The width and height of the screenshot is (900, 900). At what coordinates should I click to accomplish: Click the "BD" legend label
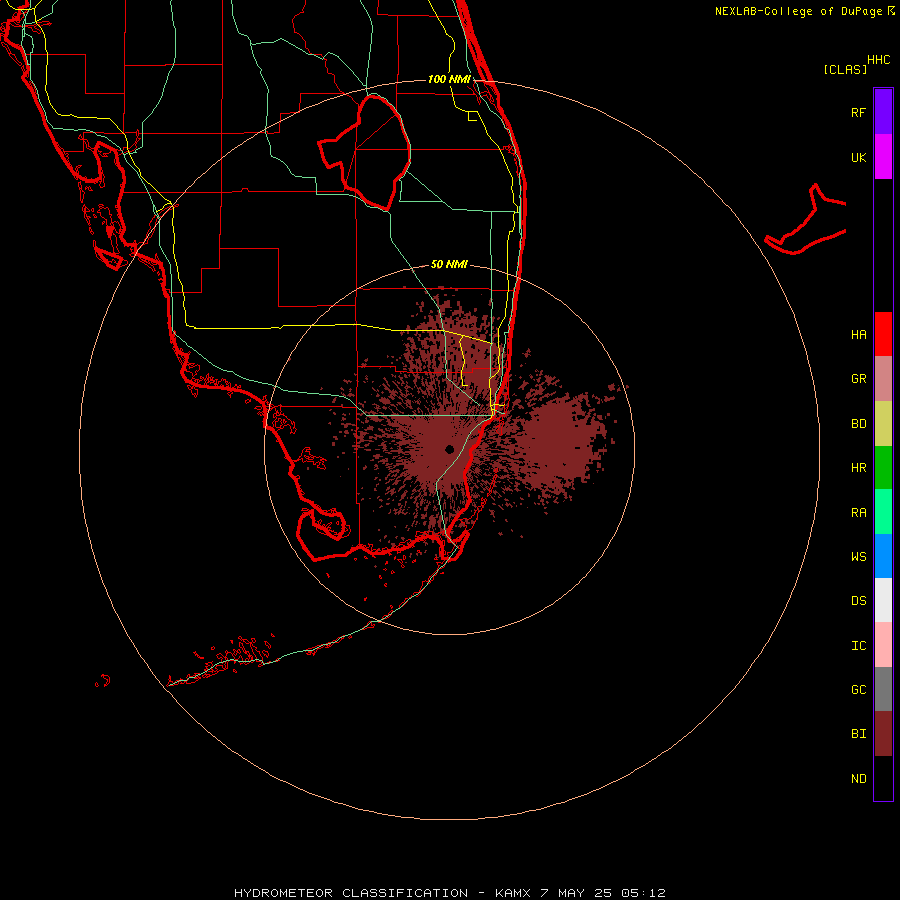pos(858,424)
